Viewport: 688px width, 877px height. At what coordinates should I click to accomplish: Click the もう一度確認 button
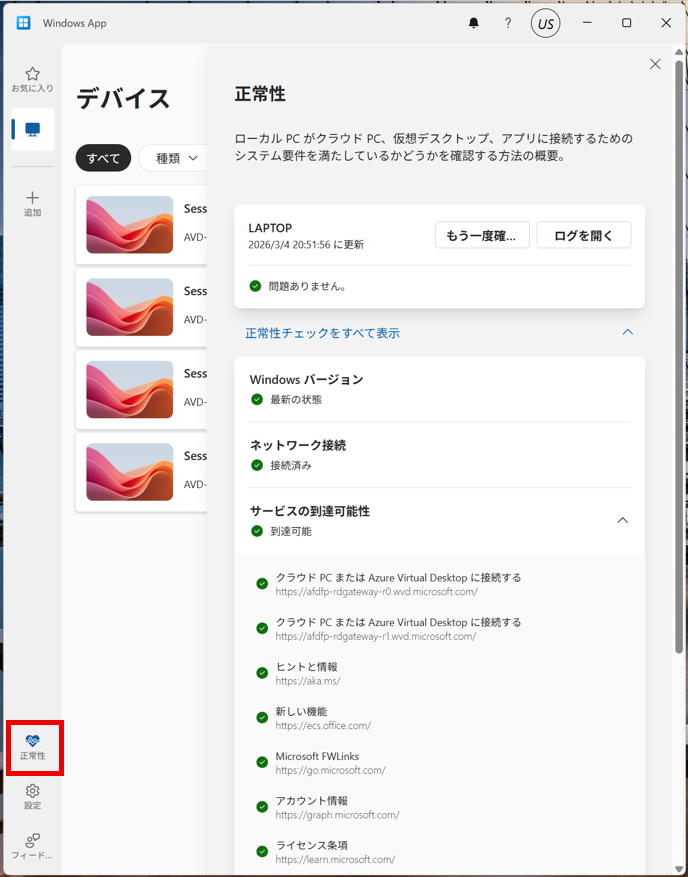tap(482, 235)
